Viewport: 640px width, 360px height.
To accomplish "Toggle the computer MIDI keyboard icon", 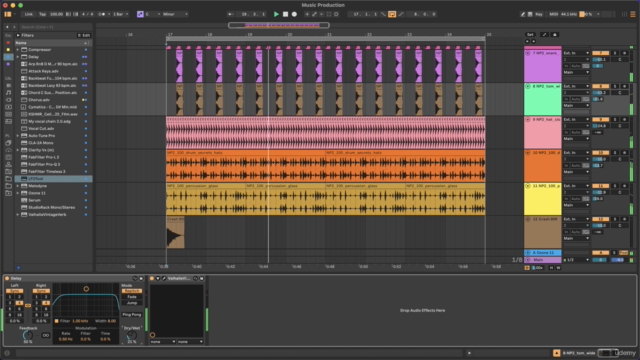I will (530, 14).
